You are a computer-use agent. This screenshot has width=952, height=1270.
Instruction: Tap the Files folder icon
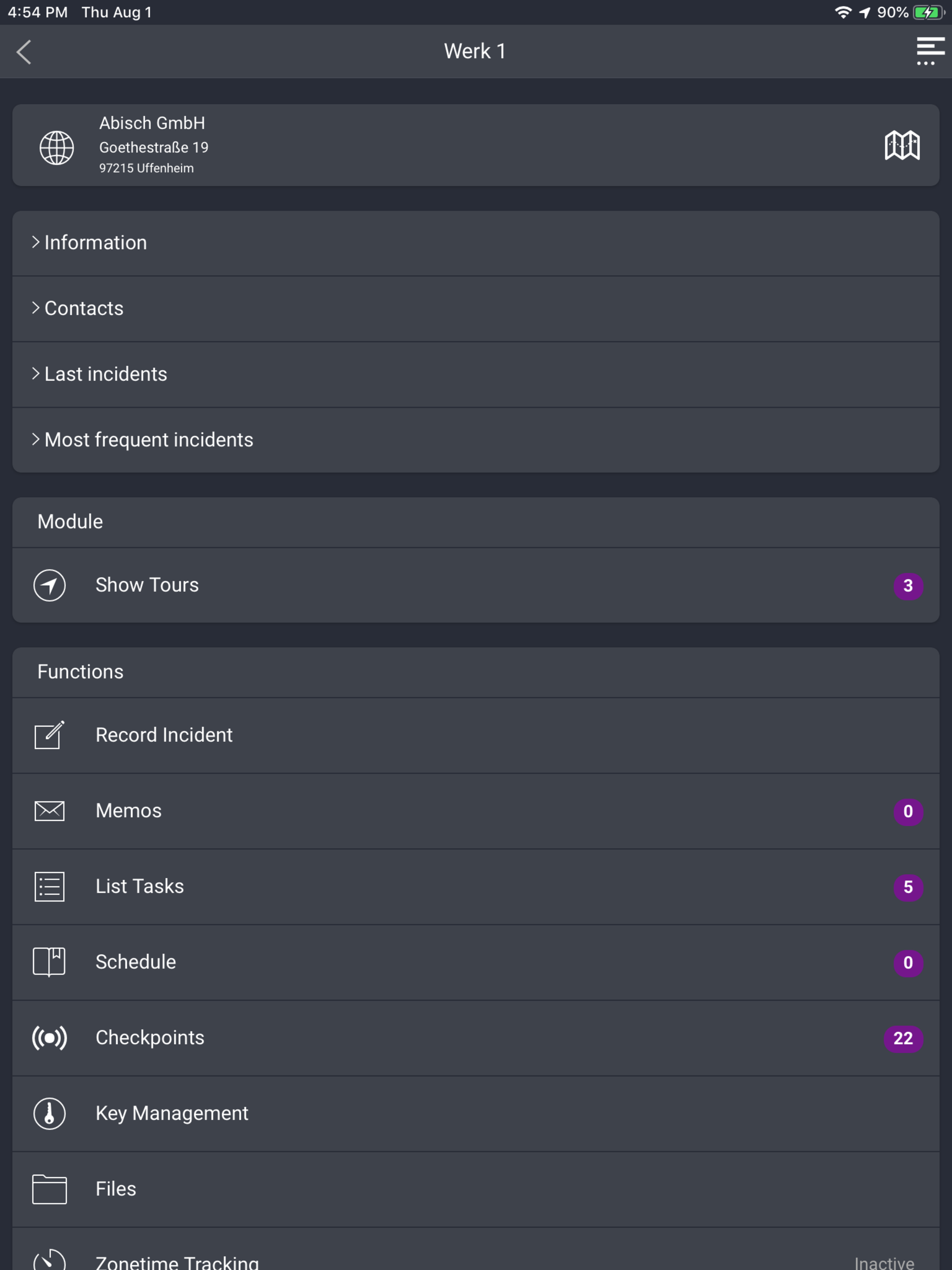(49, 1189)
